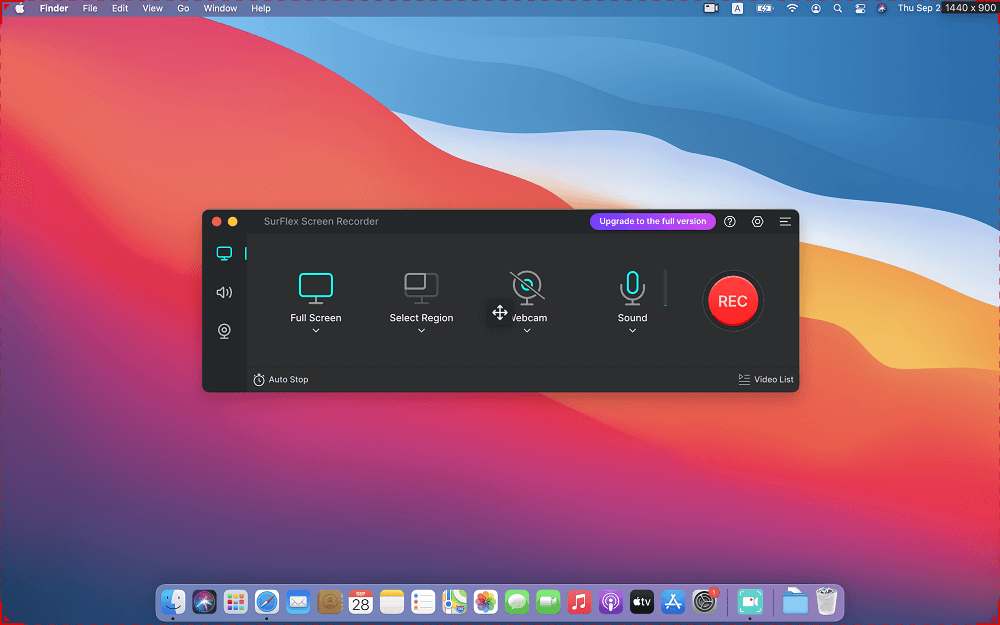The height and width of the screenshot is (625, 1000).
Task: Open the View menu
Action: tap(152, 8)
